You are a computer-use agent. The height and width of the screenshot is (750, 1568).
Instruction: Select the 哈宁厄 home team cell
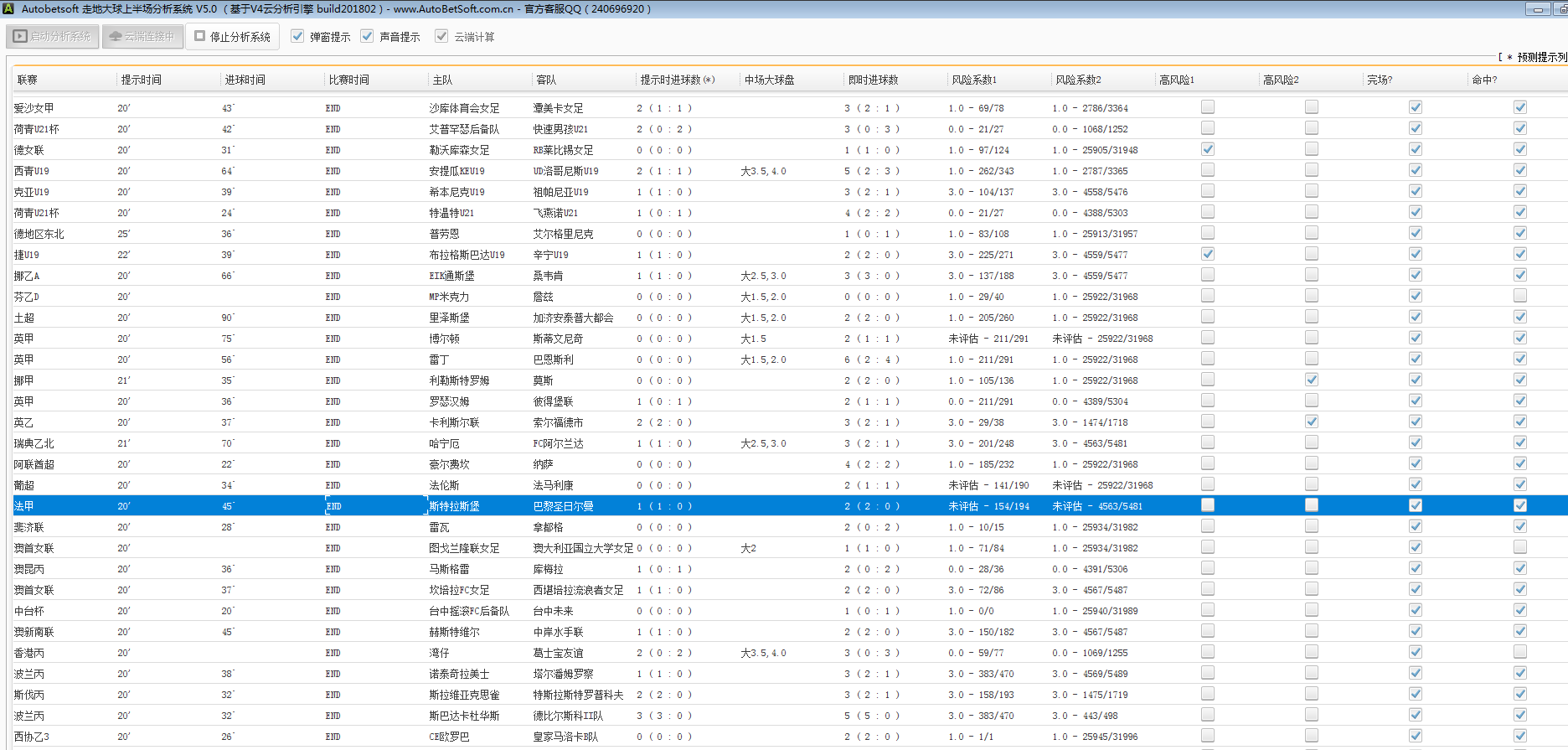pos(444,443)
